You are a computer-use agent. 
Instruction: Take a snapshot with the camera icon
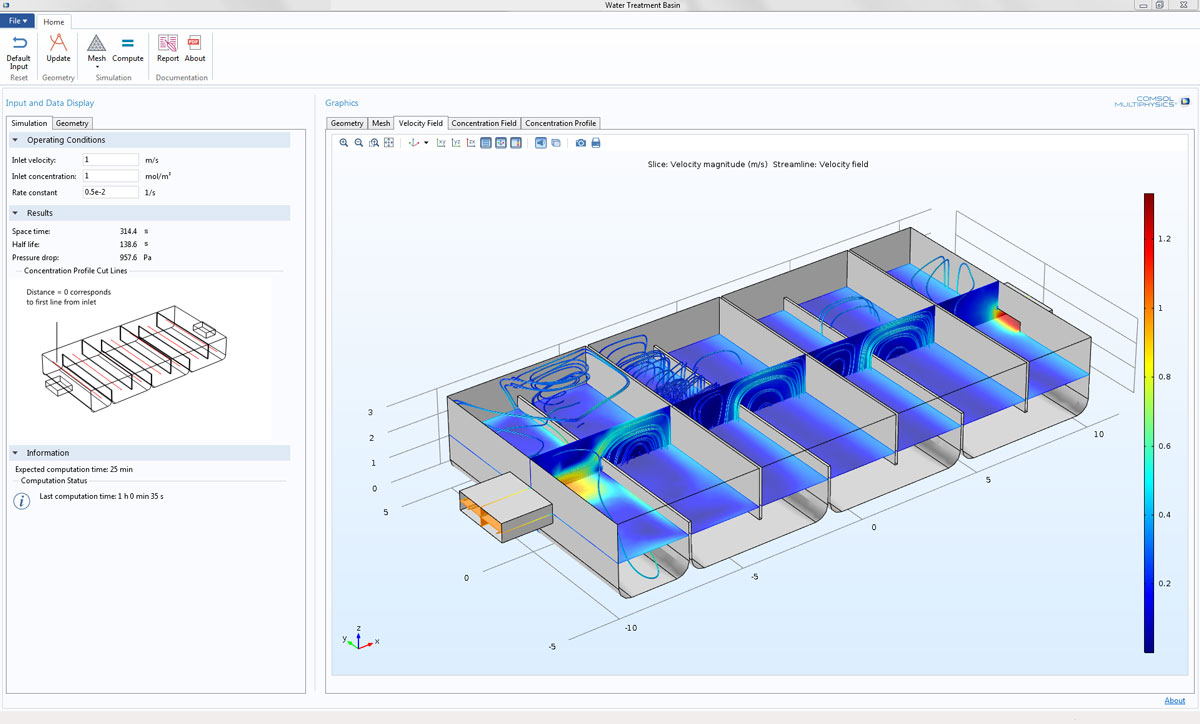pos(581,143)
